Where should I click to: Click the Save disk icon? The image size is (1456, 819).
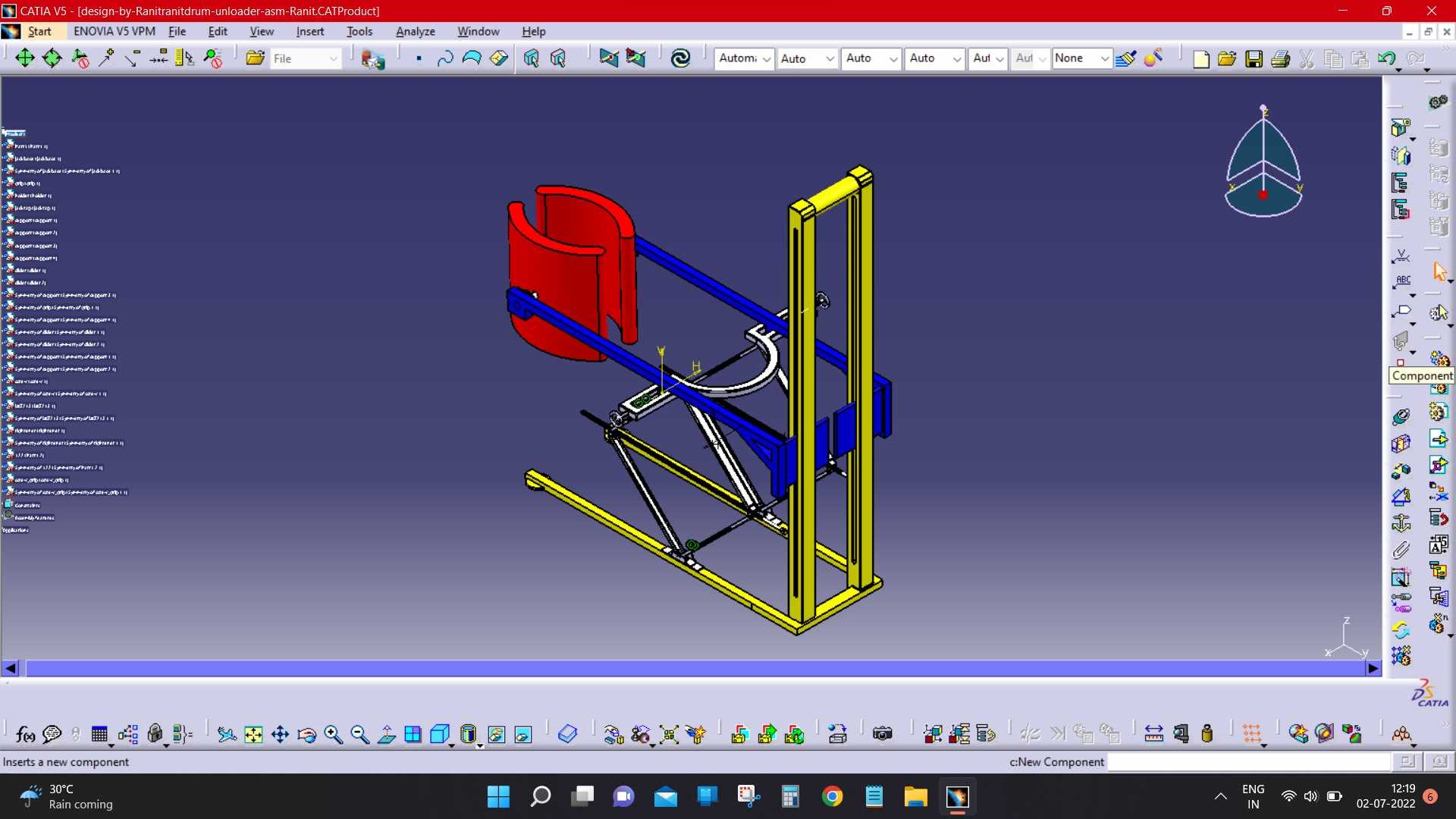pyautogui.click(x=1254, y=59)
